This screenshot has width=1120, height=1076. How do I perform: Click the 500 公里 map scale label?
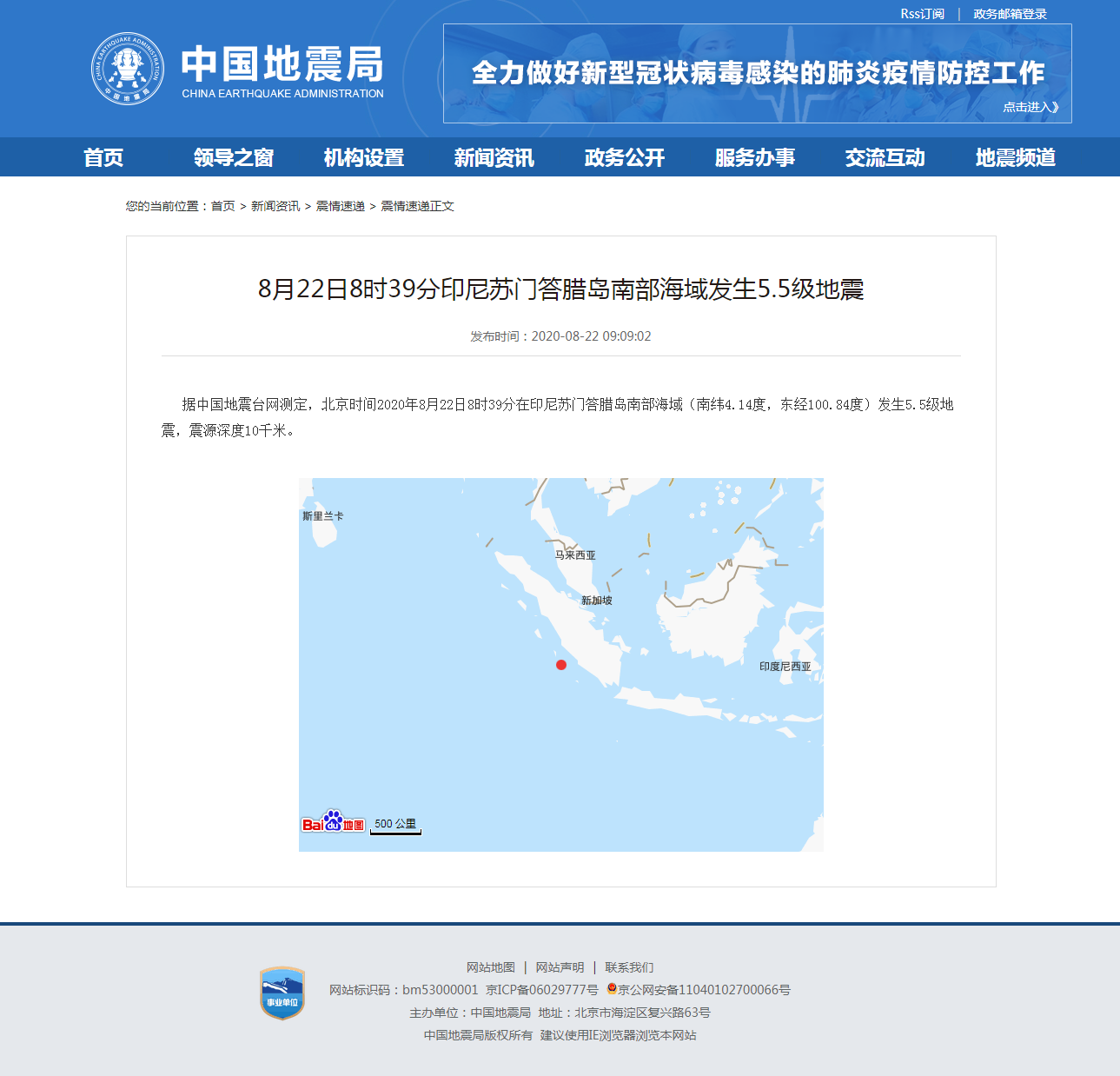tap(395, 823)
